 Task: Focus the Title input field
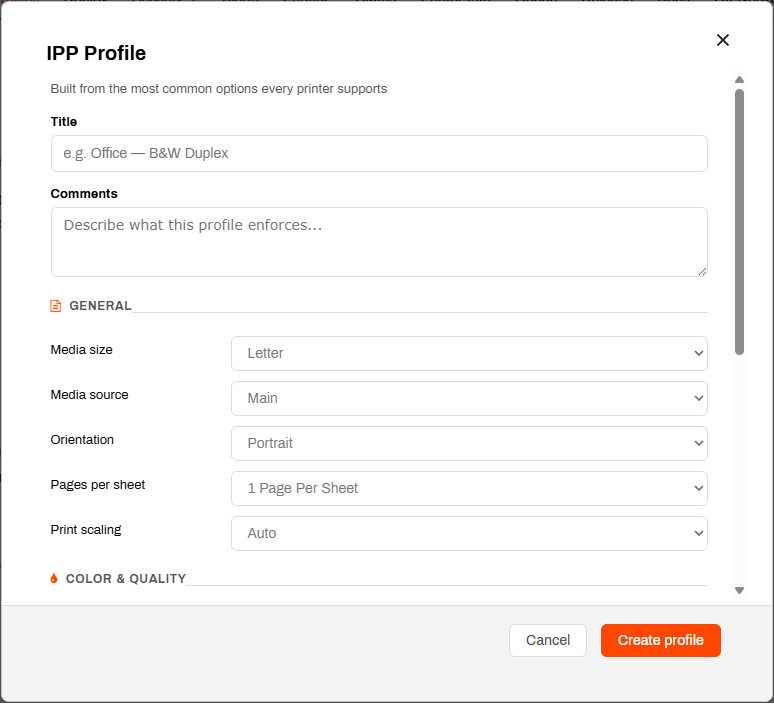point(379,154)
